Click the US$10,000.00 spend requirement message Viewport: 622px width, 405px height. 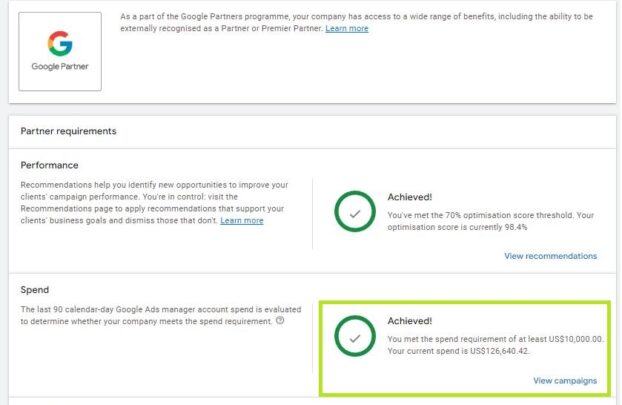pyautogui.click(x=495, y=345)
